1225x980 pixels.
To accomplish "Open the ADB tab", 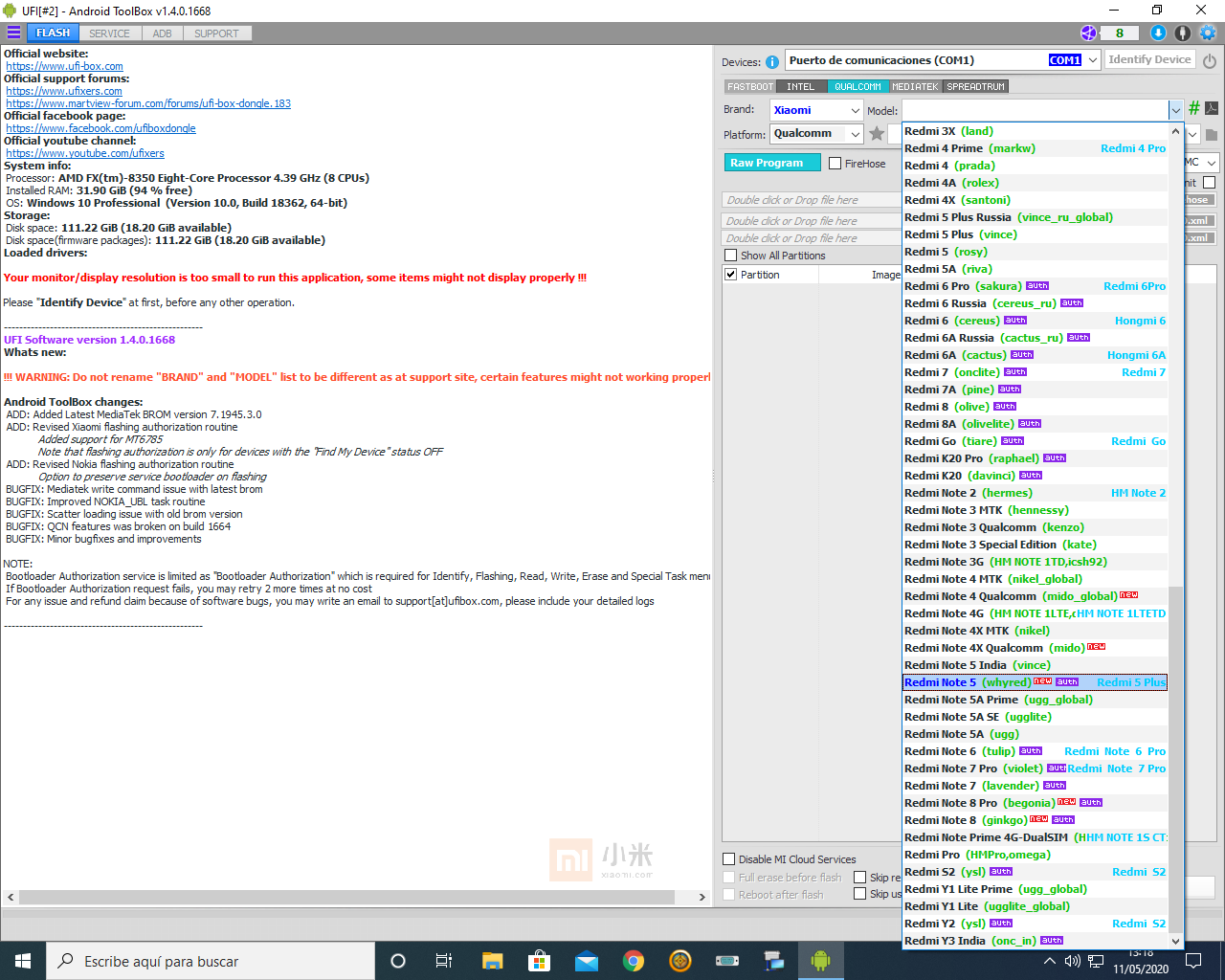I will point(163,33).
